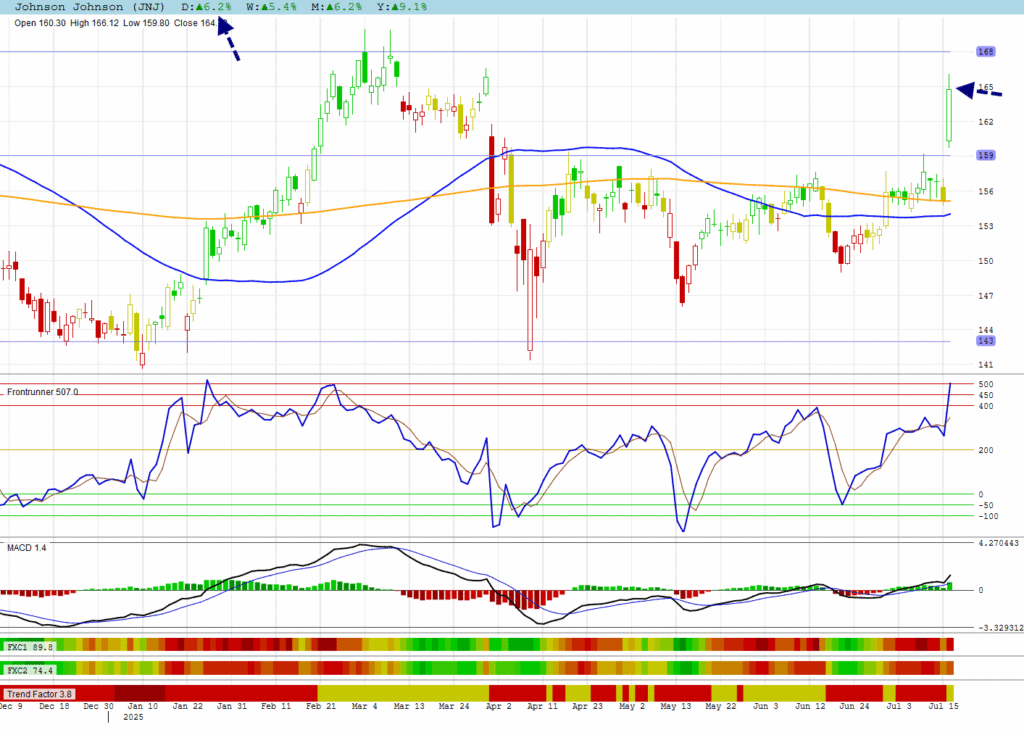Image resolution: width=1024 pixels, height=735 pixels.
Task: Click the Feb 21 date label
Action: (321, 706)
